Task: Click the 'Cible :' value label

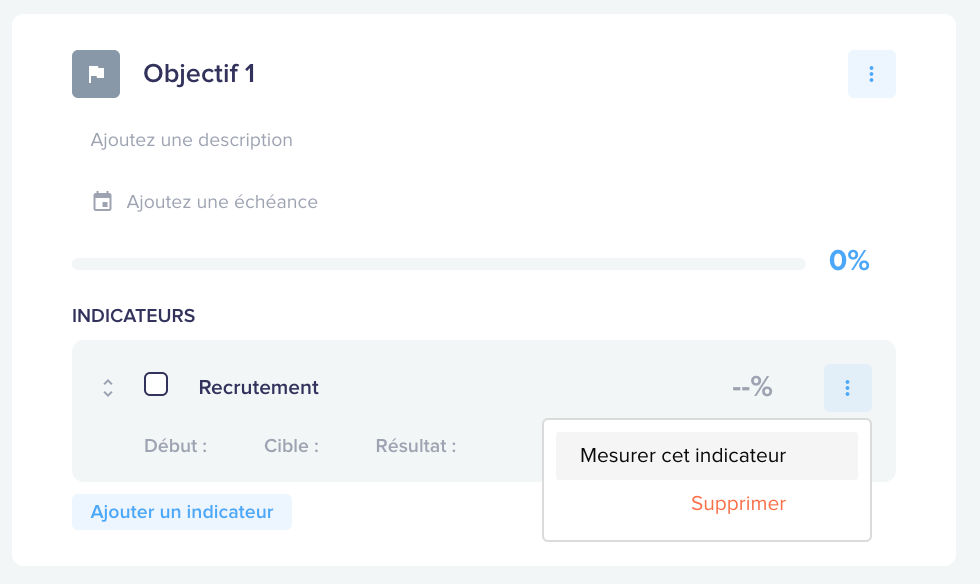Action: click(x=291, y=446)
